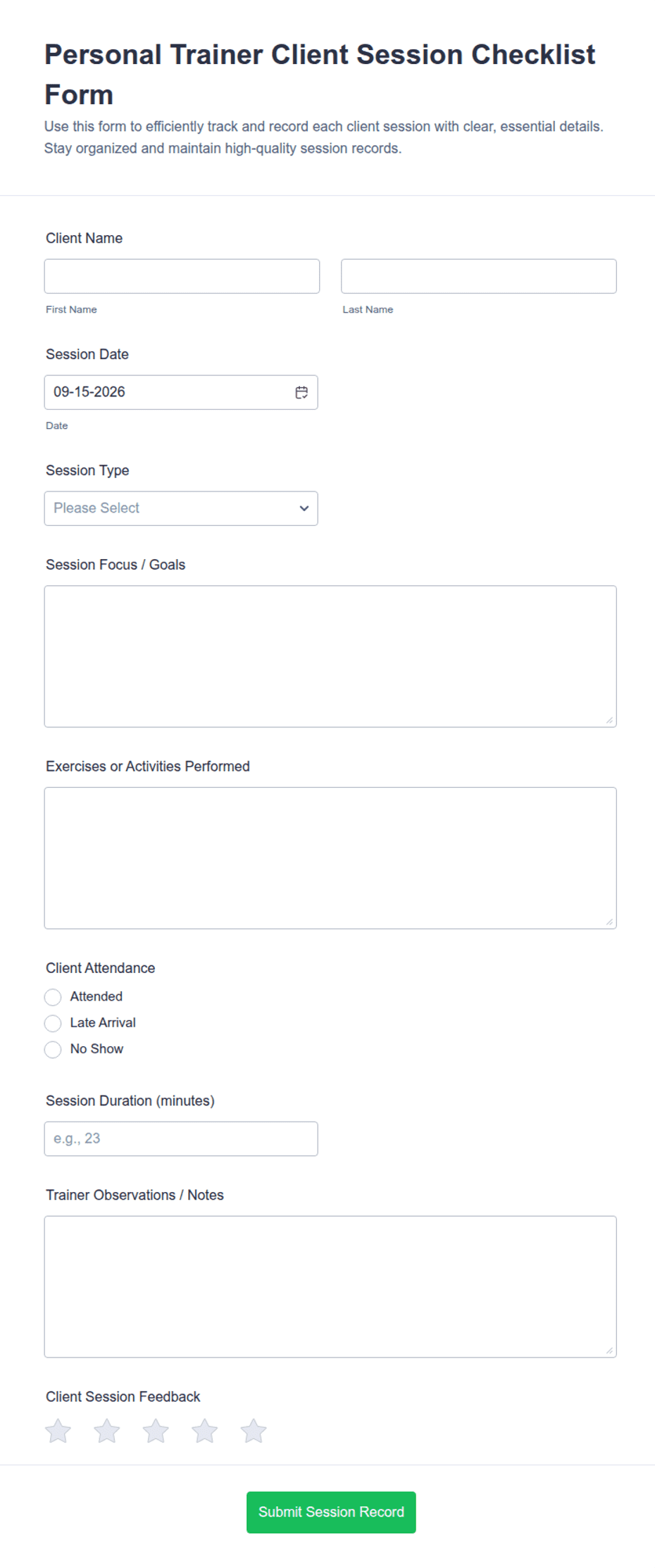The width and height of the screenshot is (655, 1568).
Task: Rate session with fifth star
Action: 254,1431
